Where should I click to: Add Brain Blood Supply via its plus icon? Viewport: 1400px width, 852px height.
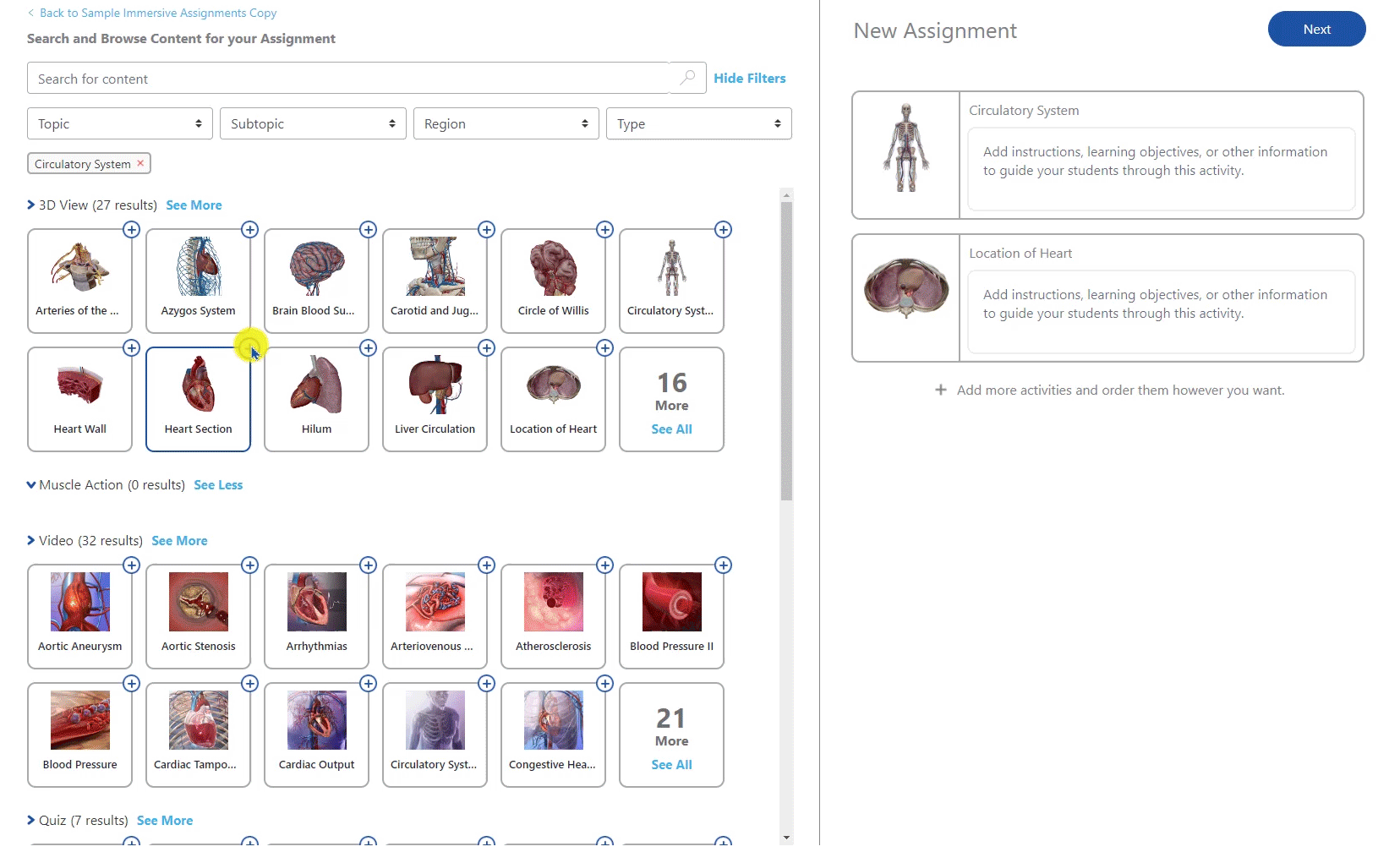coord(368,229)
